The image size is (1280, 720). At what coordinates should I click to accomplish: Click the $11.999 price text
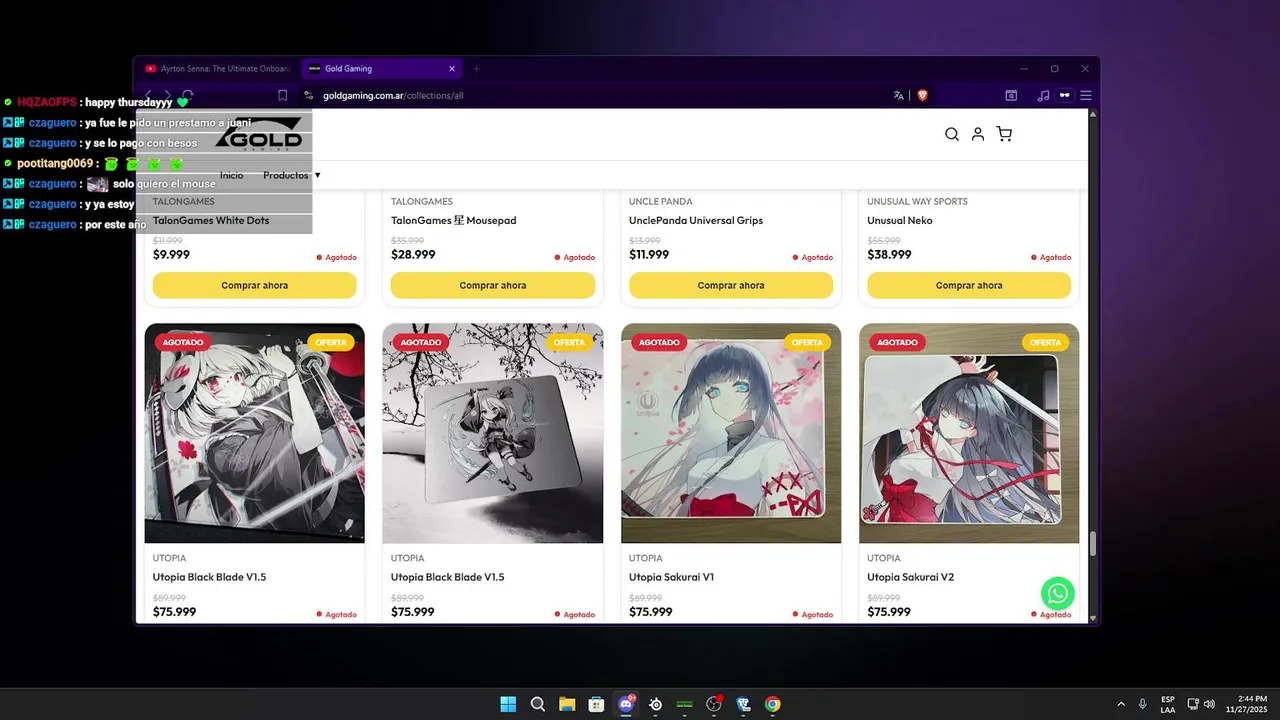click(649, 254)
